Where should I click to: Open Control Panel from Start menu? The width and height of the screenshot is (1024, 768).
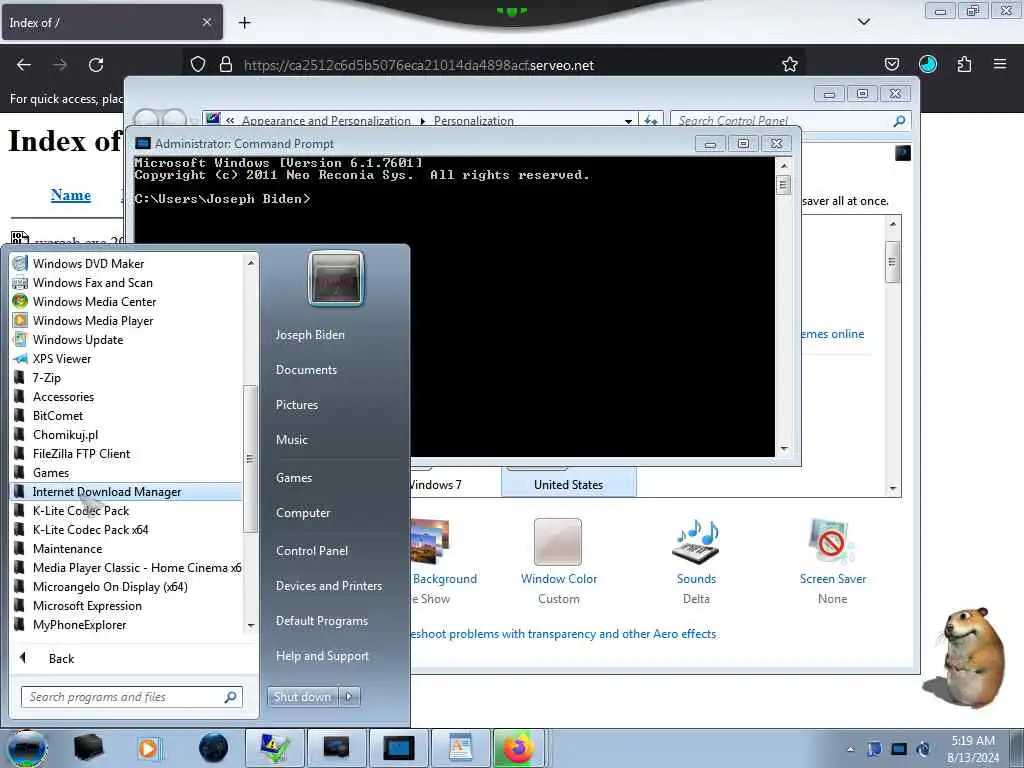click(312, 551)
